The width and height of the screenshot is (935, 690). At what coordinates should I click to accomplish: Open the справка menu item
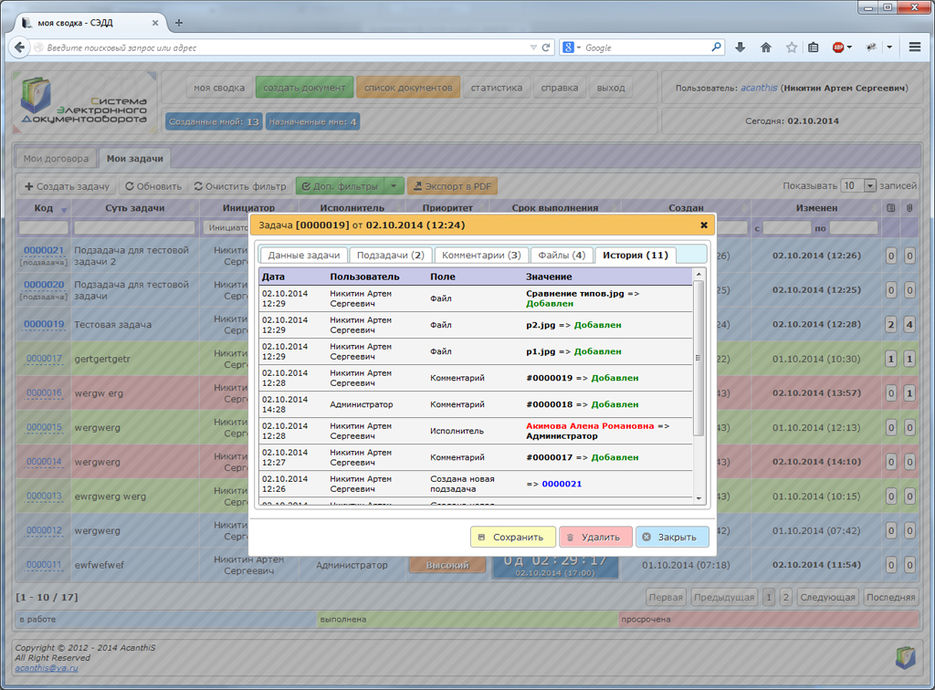tap(559, 88)
